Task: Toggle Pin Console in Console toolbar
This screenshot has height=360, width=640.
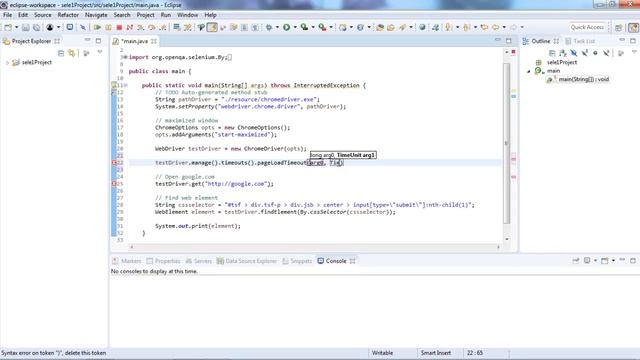Action: point(576,260)
